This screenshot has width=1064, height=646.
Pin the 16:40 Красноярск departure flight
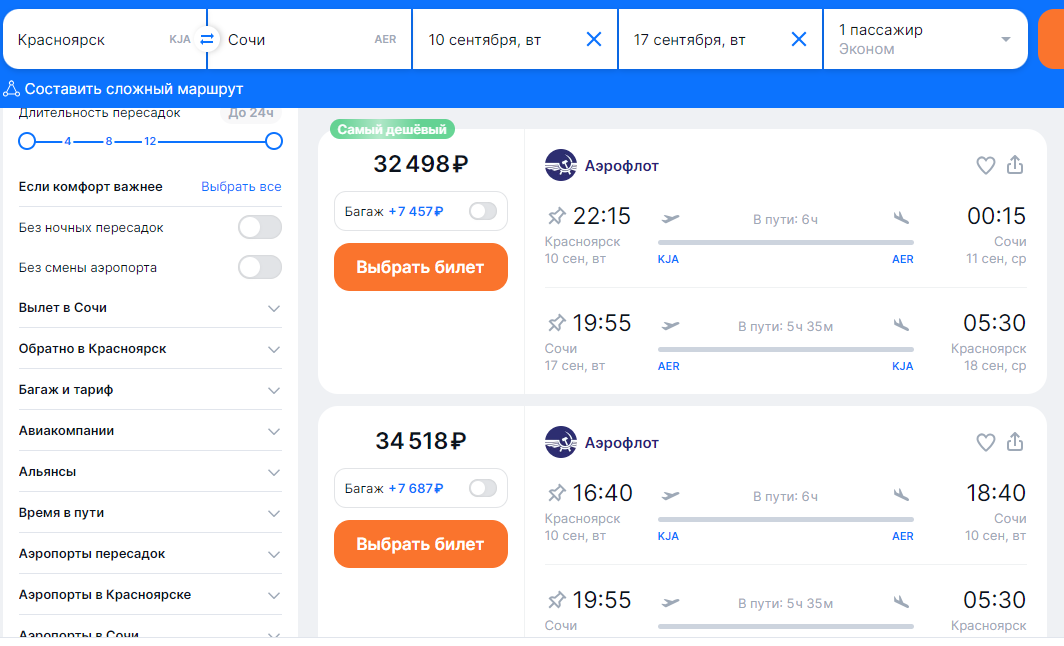point(557,493)
